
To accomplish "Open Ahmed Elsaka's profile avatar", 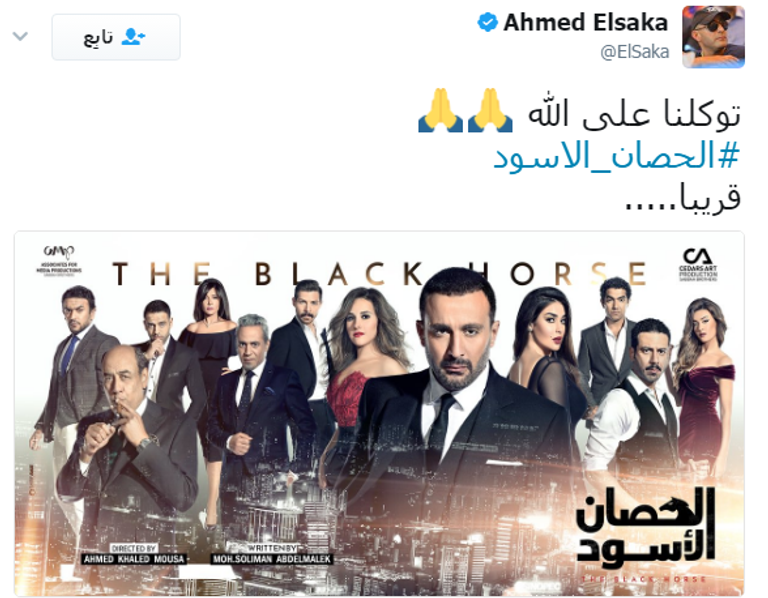I will click(x=713, y=37).
